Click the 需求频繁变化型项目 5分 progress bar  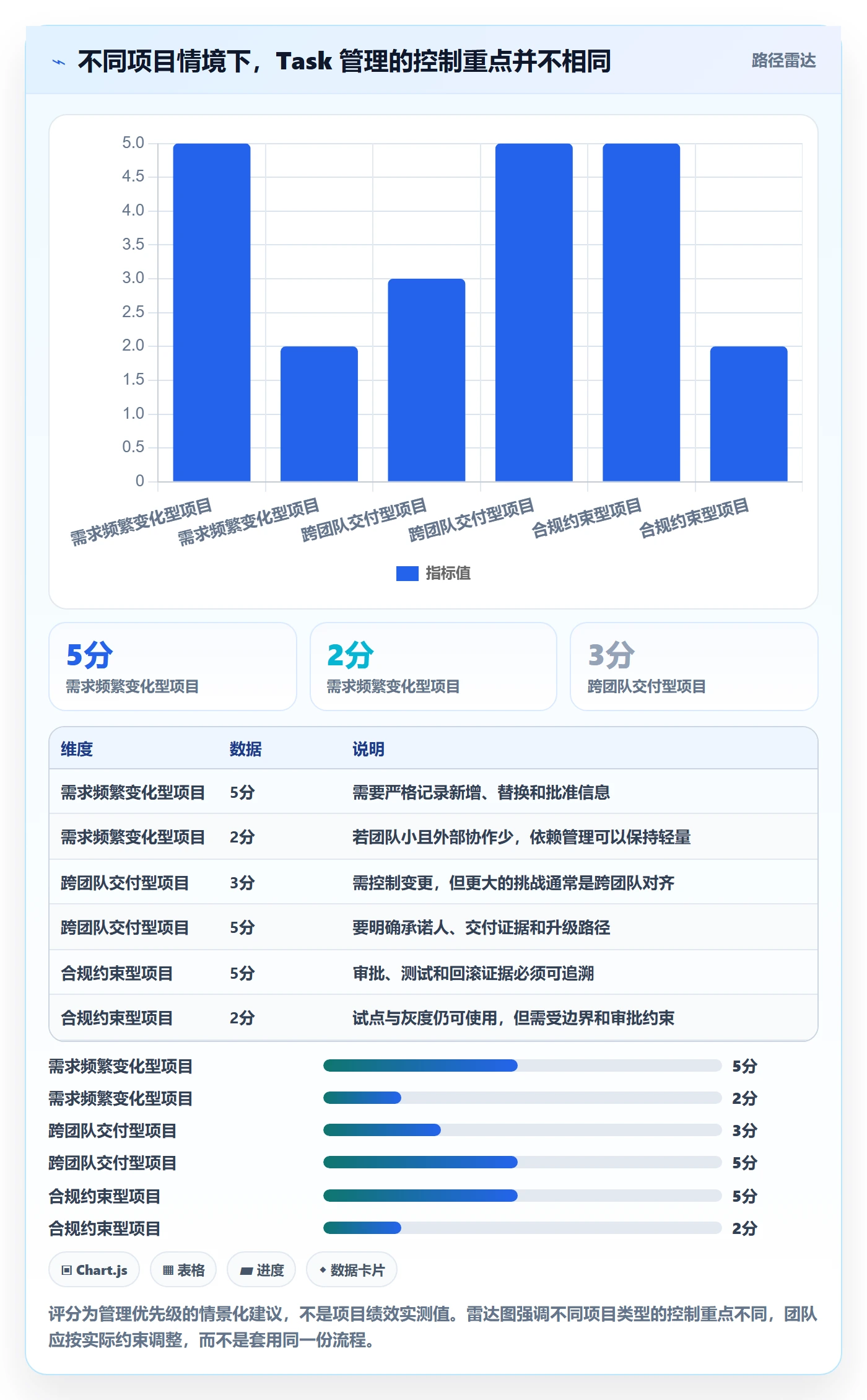(x=522, y=1065)
